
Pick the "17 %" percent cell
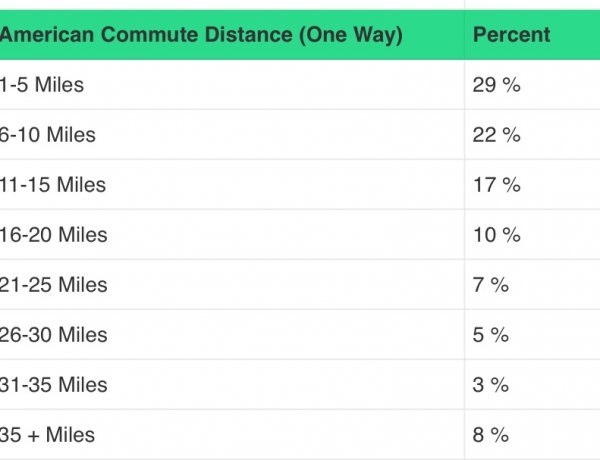[x=496, y=185]
